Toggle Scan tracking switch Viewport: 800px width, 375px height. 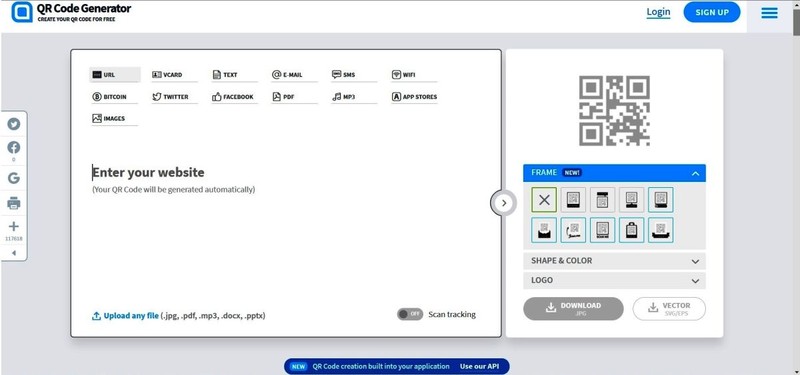coord(410,314)
